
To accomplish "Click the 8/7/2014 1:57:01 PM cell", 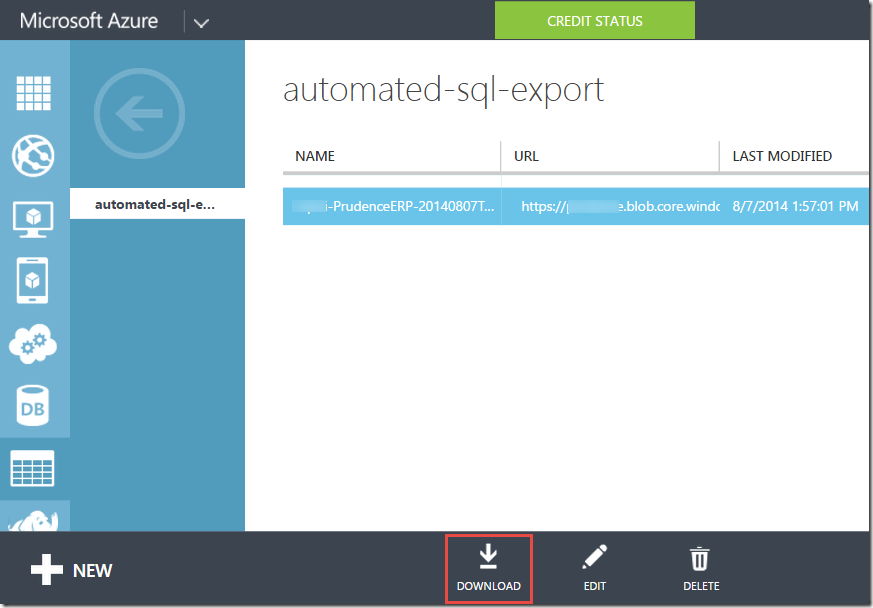I will pyautogui.click(x=795, y=206).
